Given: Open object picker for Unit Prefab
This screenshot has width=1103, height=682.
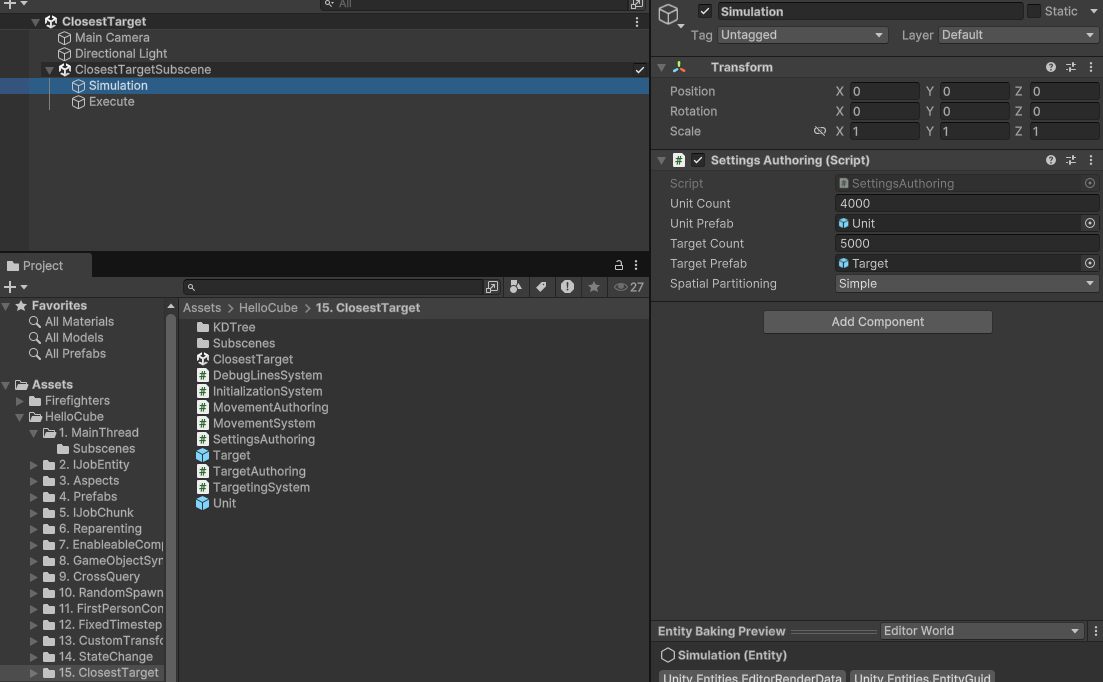Looking at the screenshot, I should (x=1090, y=224).
